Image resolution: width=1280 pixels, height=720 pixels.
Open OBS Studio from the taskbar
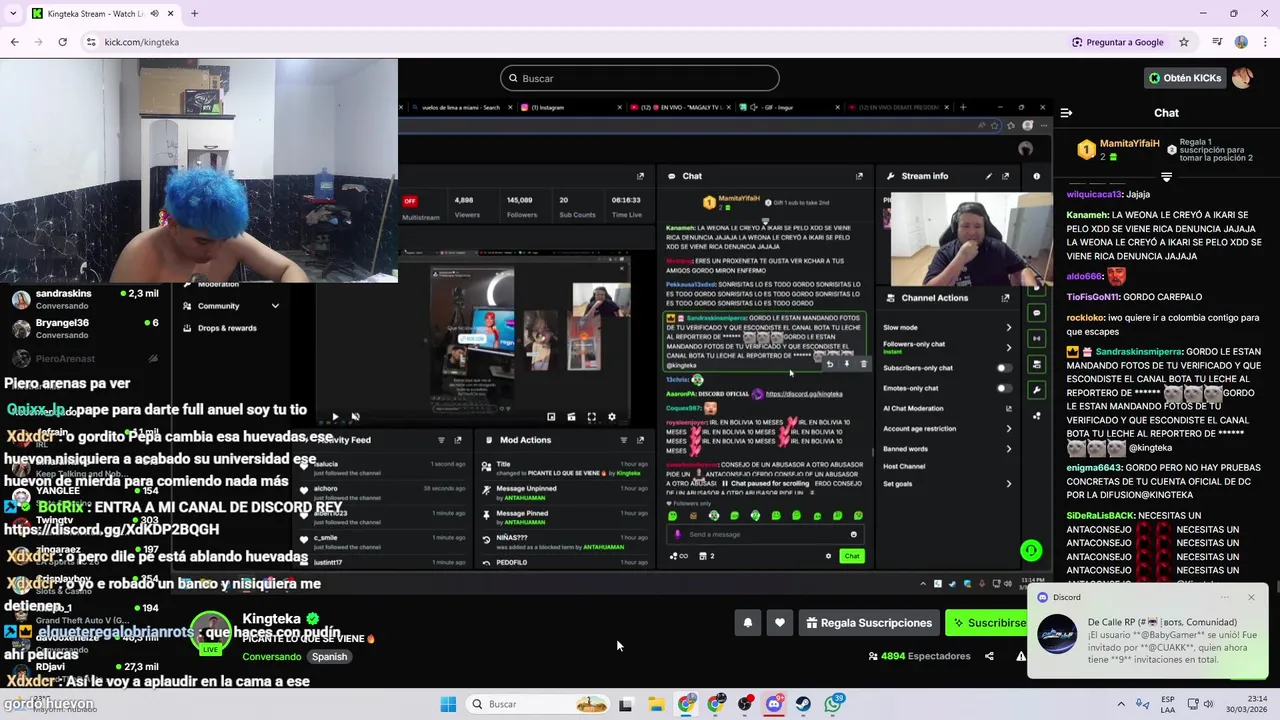click(745, 704)
